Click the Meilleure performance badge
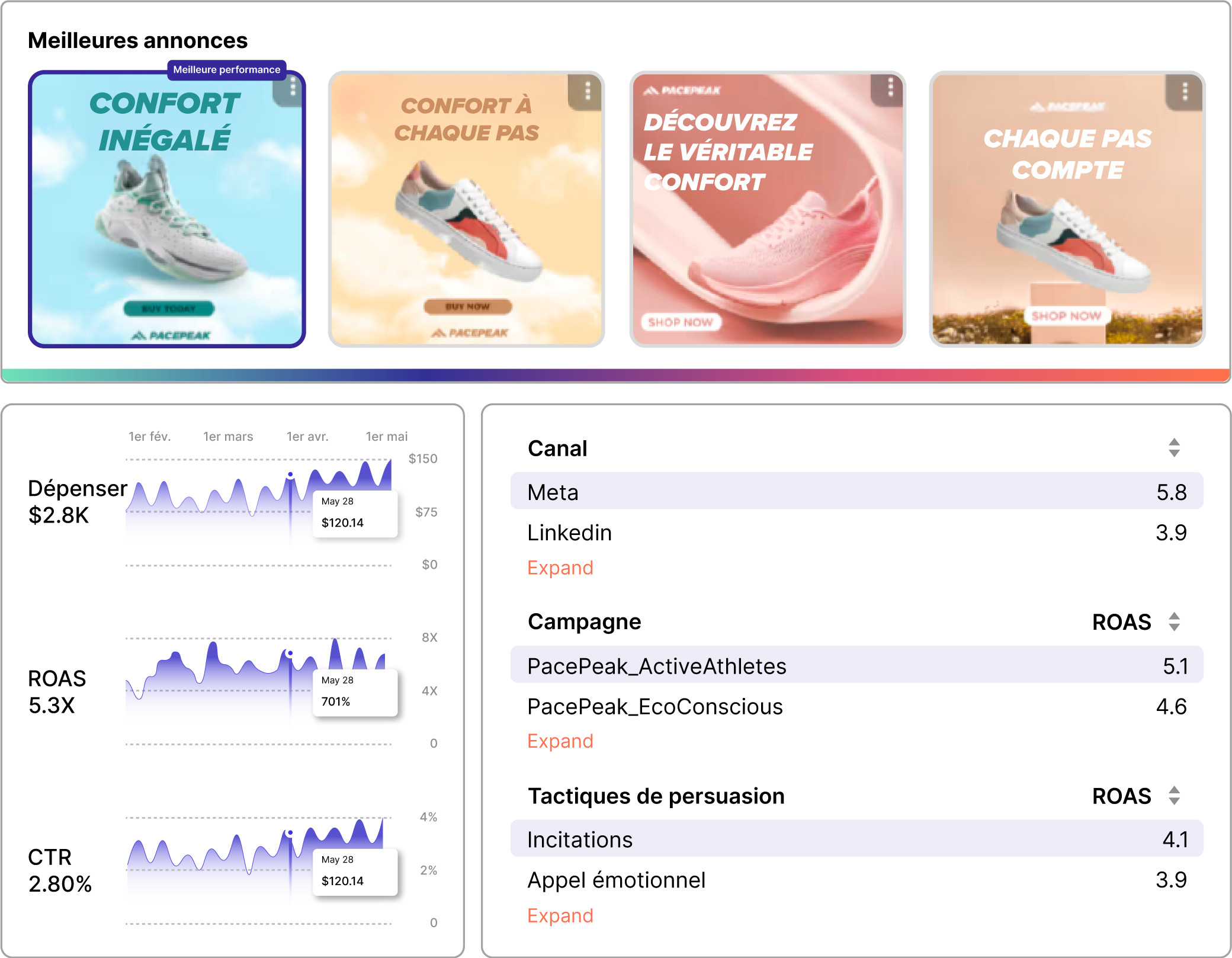The image size is (1232, 958). click(x=227, y=69)
